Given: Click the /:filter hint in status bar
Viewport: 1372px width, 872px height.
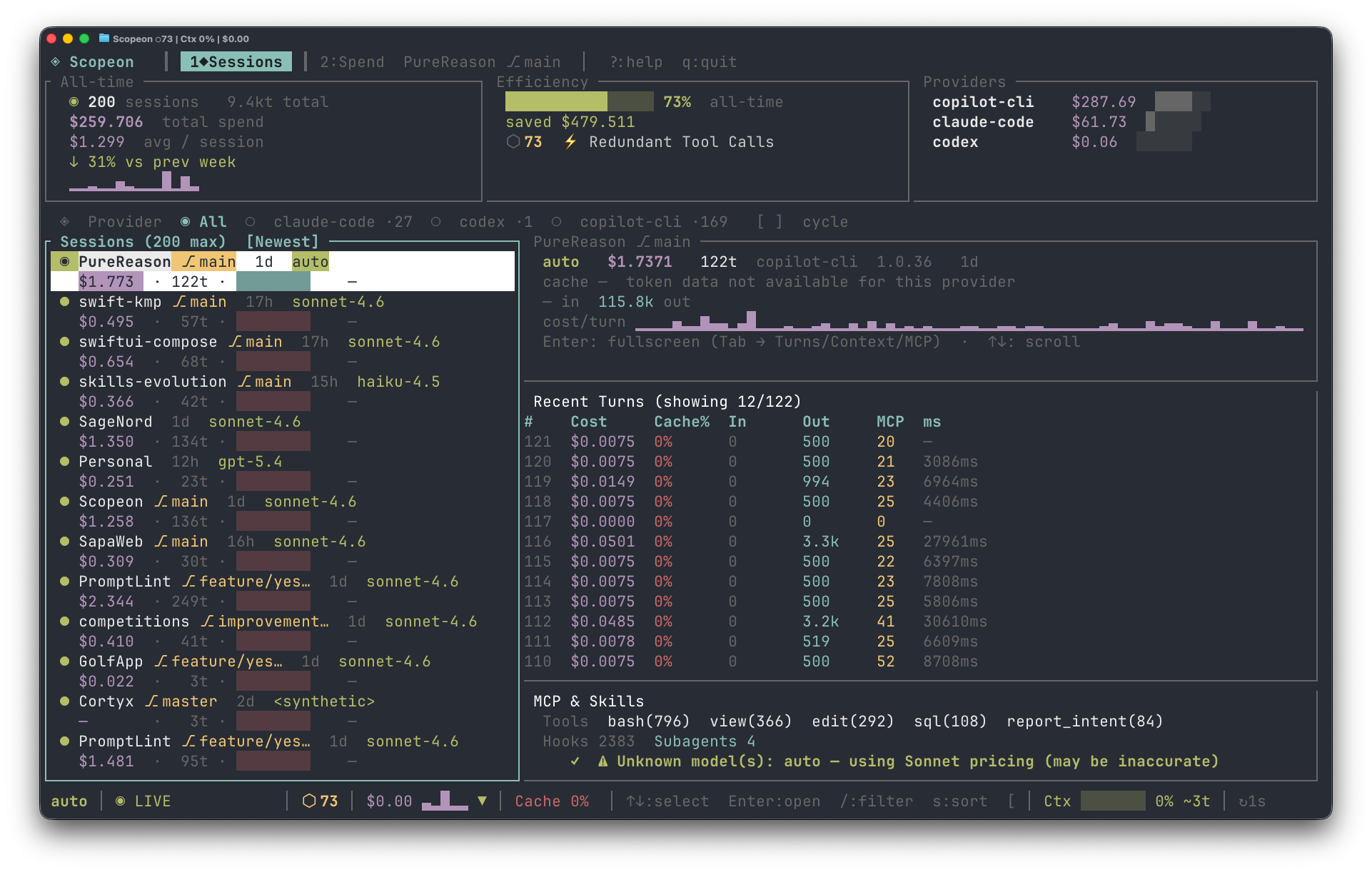Looking at the screenshot, I should coord(877,801).
